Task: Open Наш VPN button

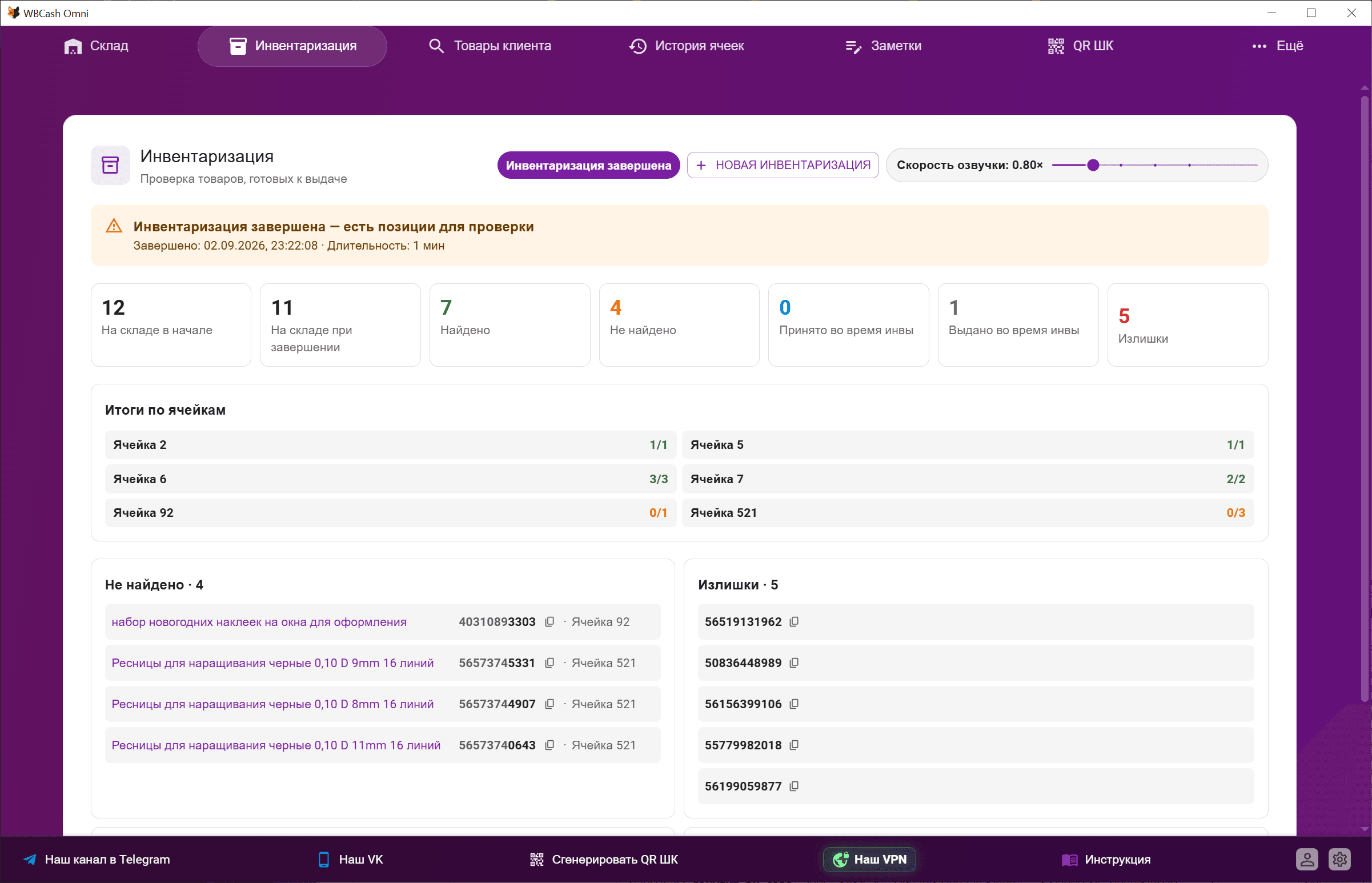Action: pos(870,860)
